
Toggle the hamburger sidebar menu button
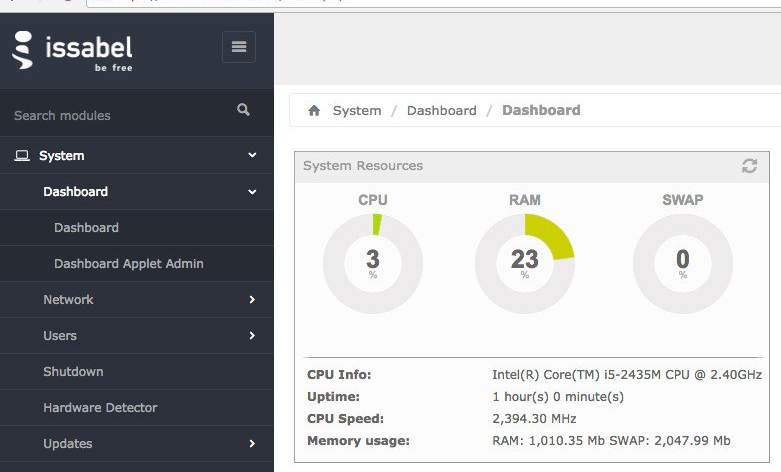point(238,47)
